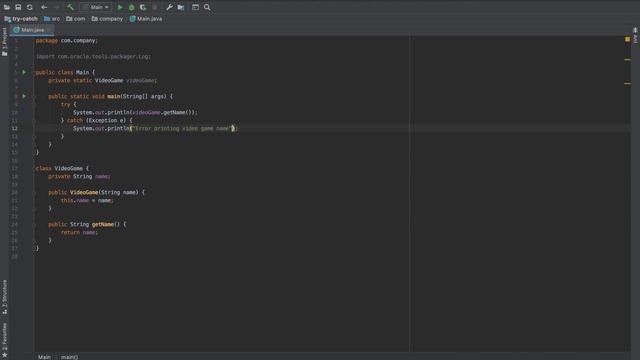This screenshot has width=640, height=360.
Task: Run with coverage icon in toolbar
Action: pos(143,7)
